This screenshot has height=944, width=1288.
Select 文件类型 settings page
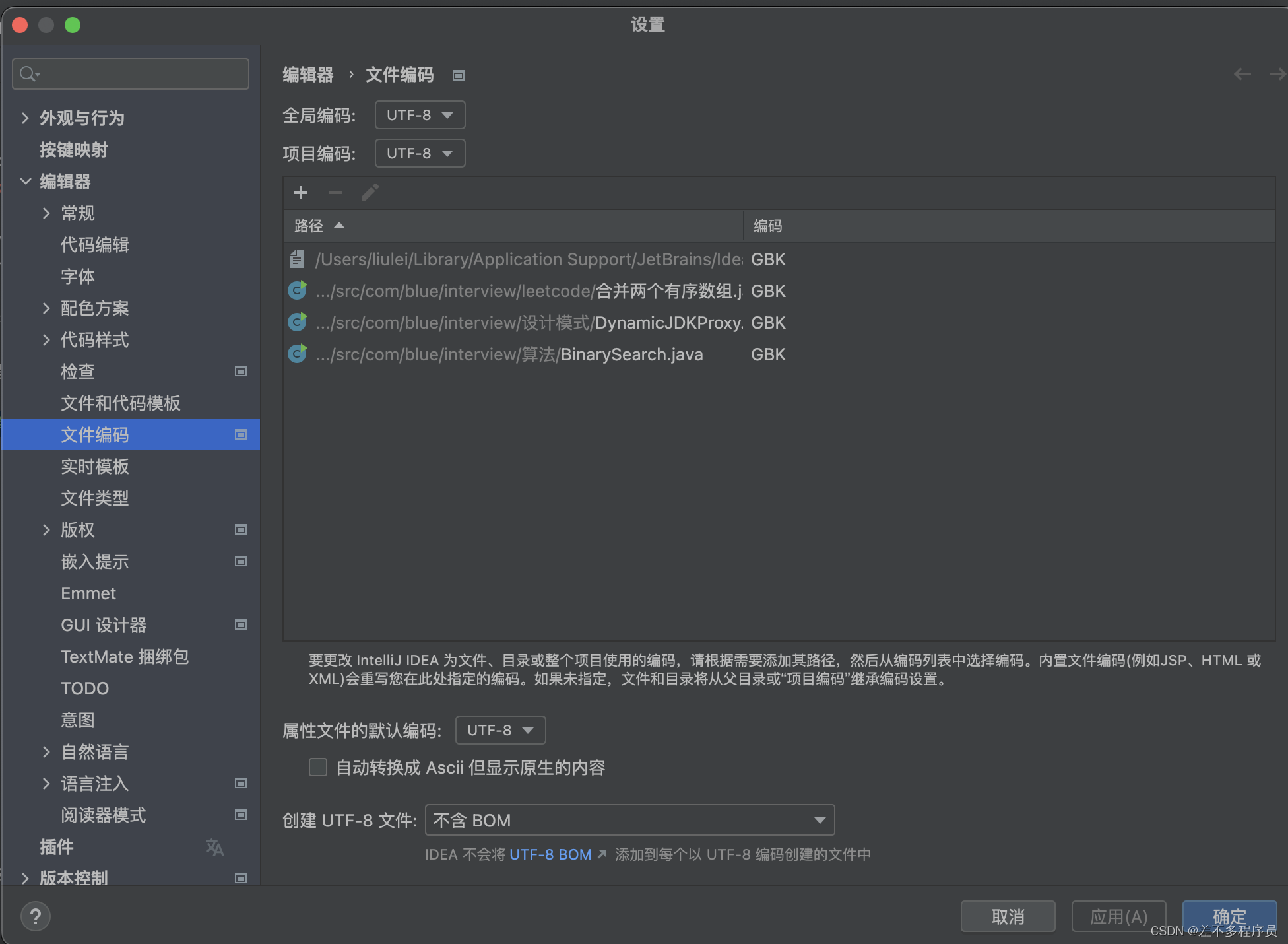(95, 498)
